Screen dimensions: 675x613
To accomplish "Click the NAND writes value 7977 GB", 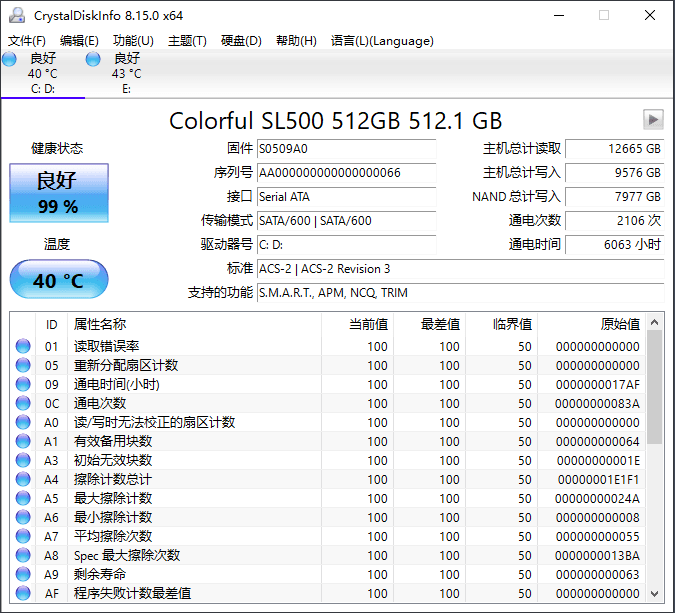I will click(615, 197).
